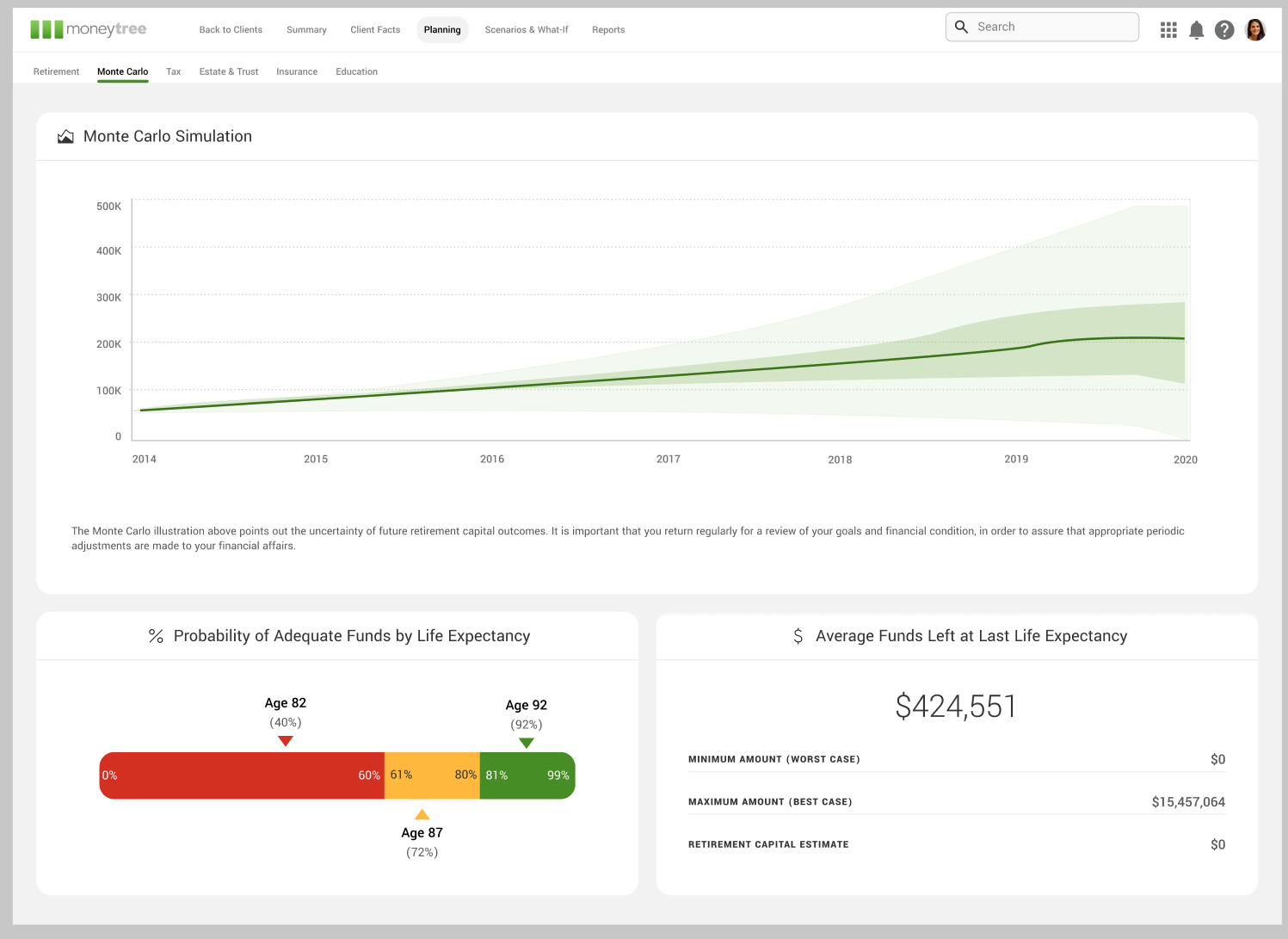Select the Age 82 red marker triangle
1288x939 pixels.
pos(286,740)
